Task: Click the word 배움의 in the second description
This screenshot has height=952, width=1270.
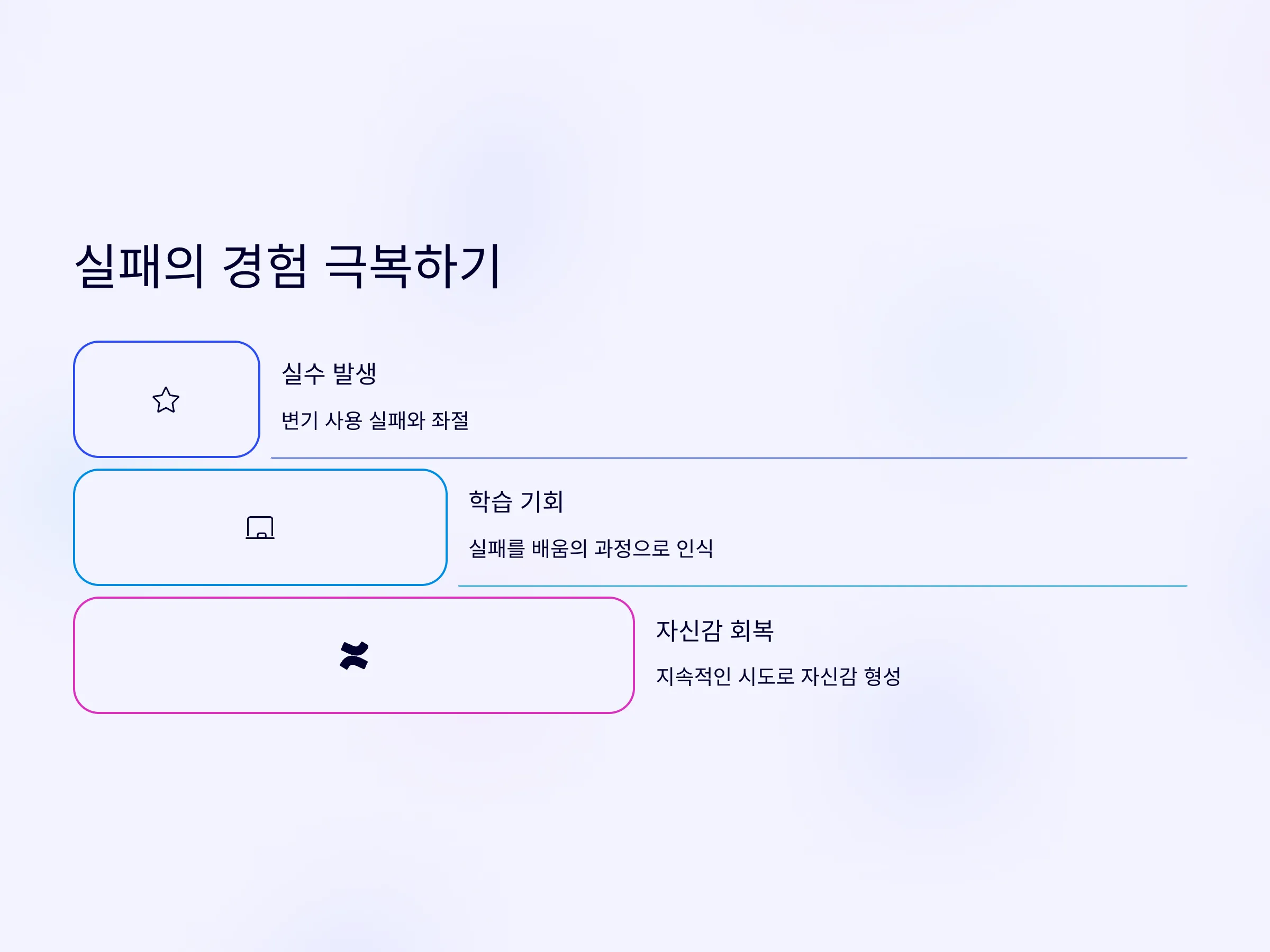Action: coord(559,548)
